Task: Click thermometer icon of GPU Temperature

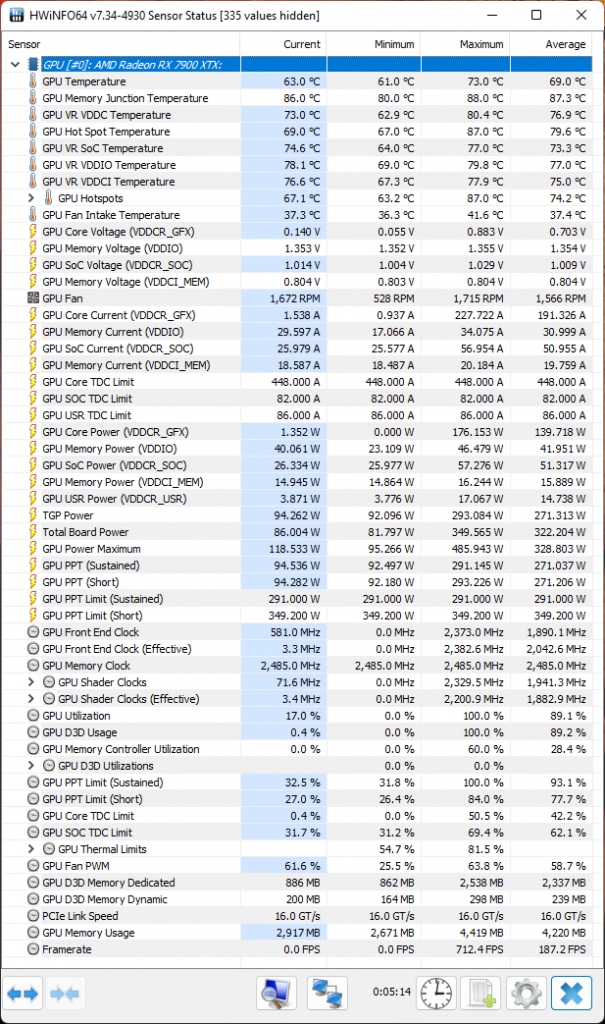Action: coord(33,81)
